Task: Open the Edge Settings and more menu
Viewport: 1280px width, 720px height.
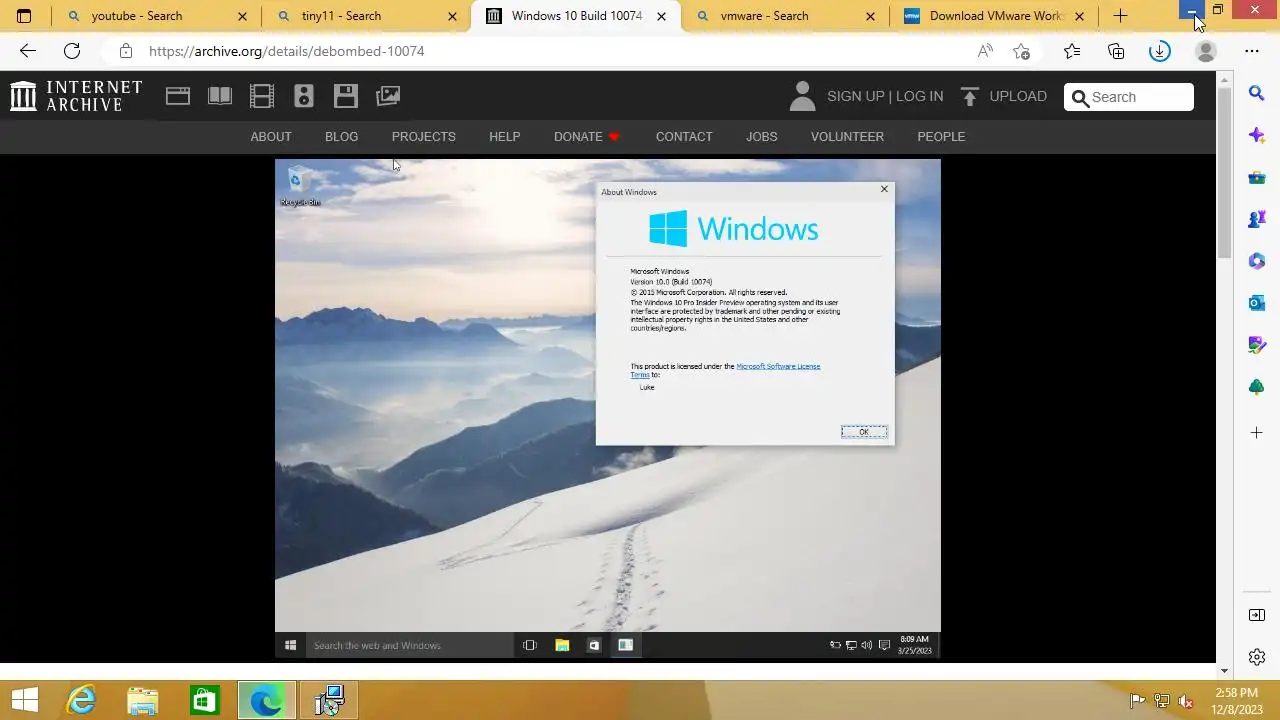Action: [1252, 51]
